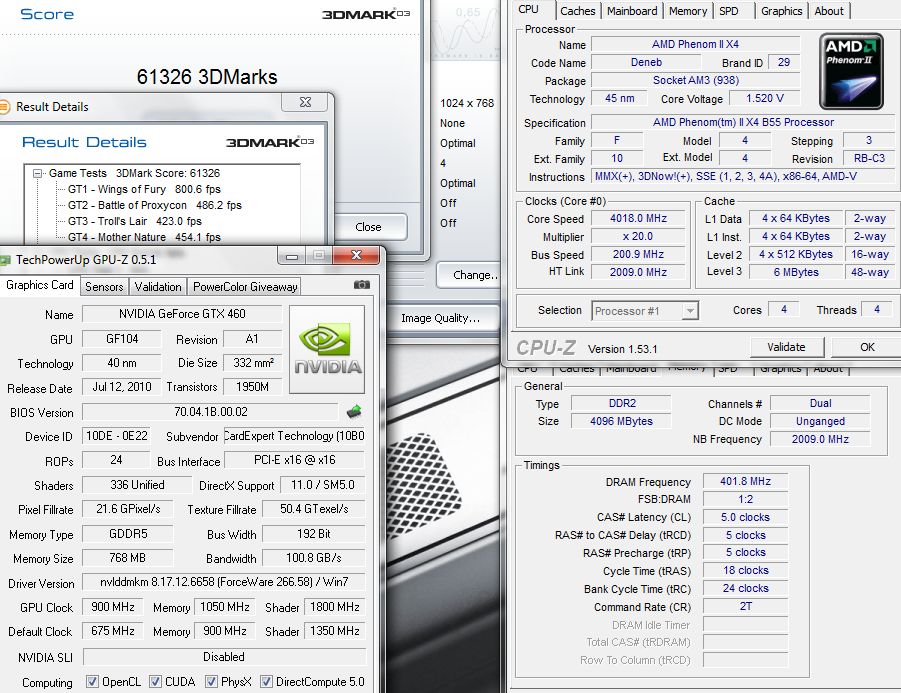Click the Specification AMD Phenom II X4 B55 field
The width and height of the screenshot is (901, 693).
point(743,122)
